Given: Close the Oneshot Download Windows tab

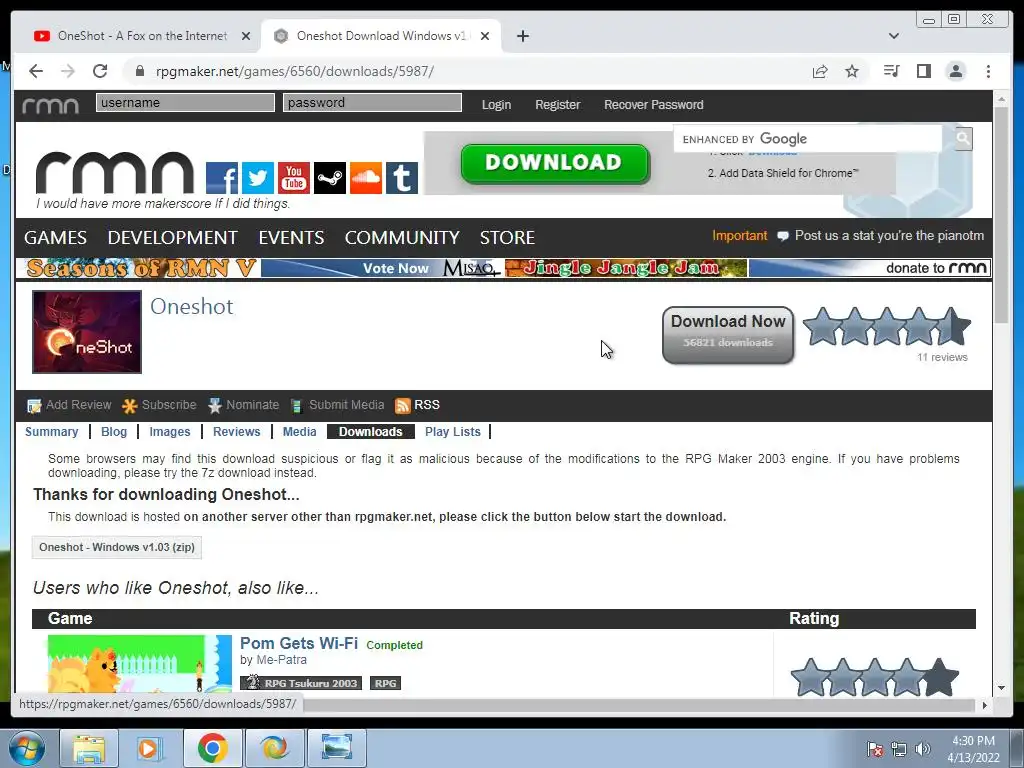Looking at the screenshot, I should (485, 36).
